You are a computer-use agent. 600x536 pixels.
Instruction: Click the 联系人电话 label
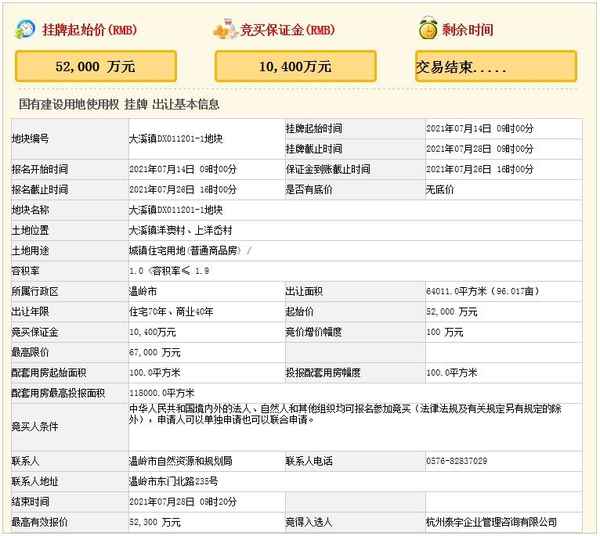pos(309,461)
